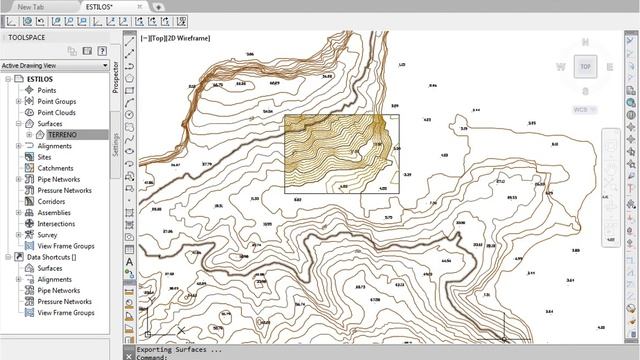
Task: Click the UCS icon at toolbar start
Action: [x=11, y=21]
